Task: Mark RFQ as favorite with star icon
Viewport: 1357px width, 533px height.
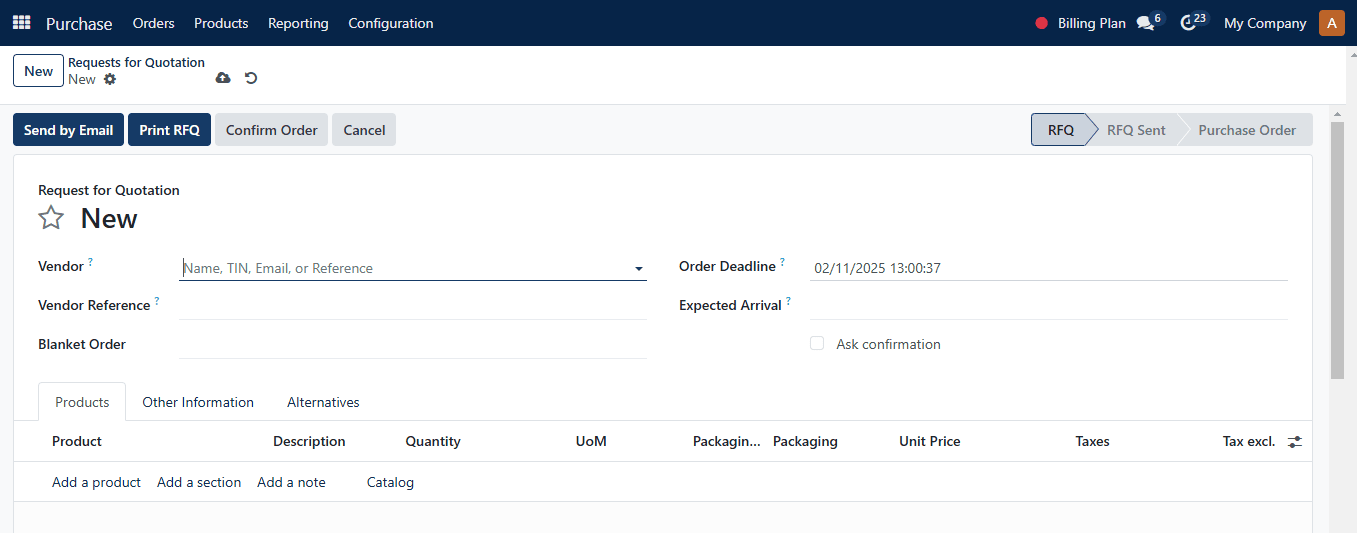Action: (x=51, y=218)
